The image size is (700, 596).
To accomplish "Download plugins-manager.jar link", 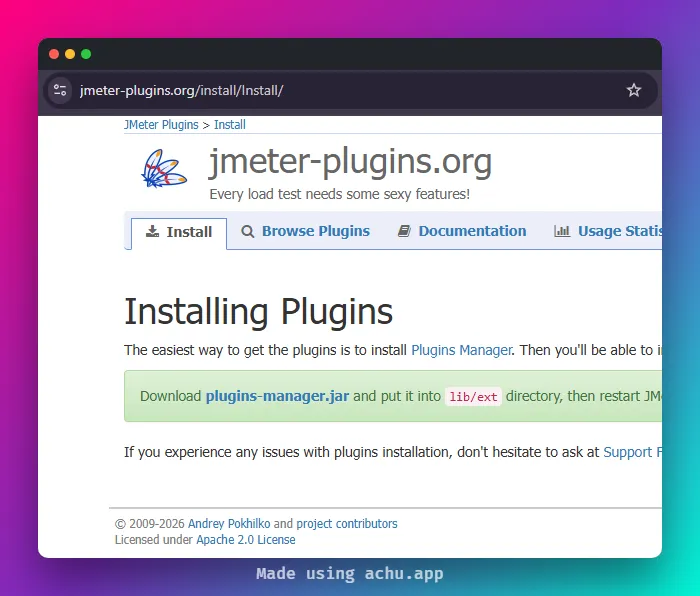I will tap(277, 396).
